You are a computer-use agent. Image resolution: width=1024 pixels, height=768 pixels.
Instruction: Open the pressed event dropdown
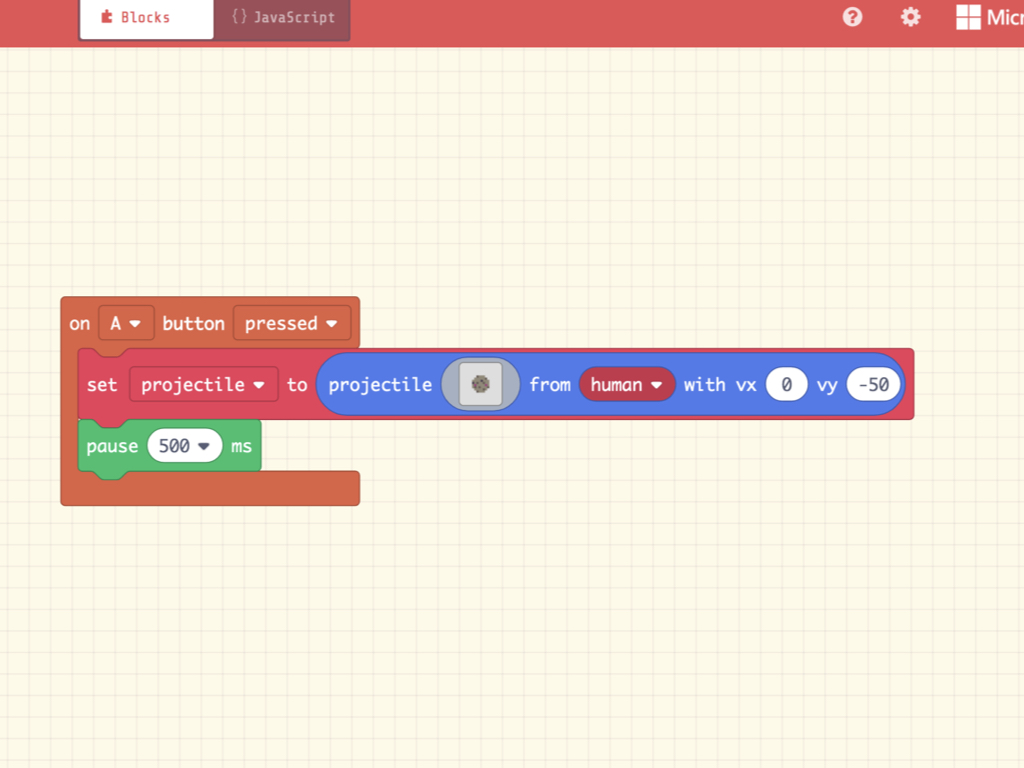click(291, 323)
